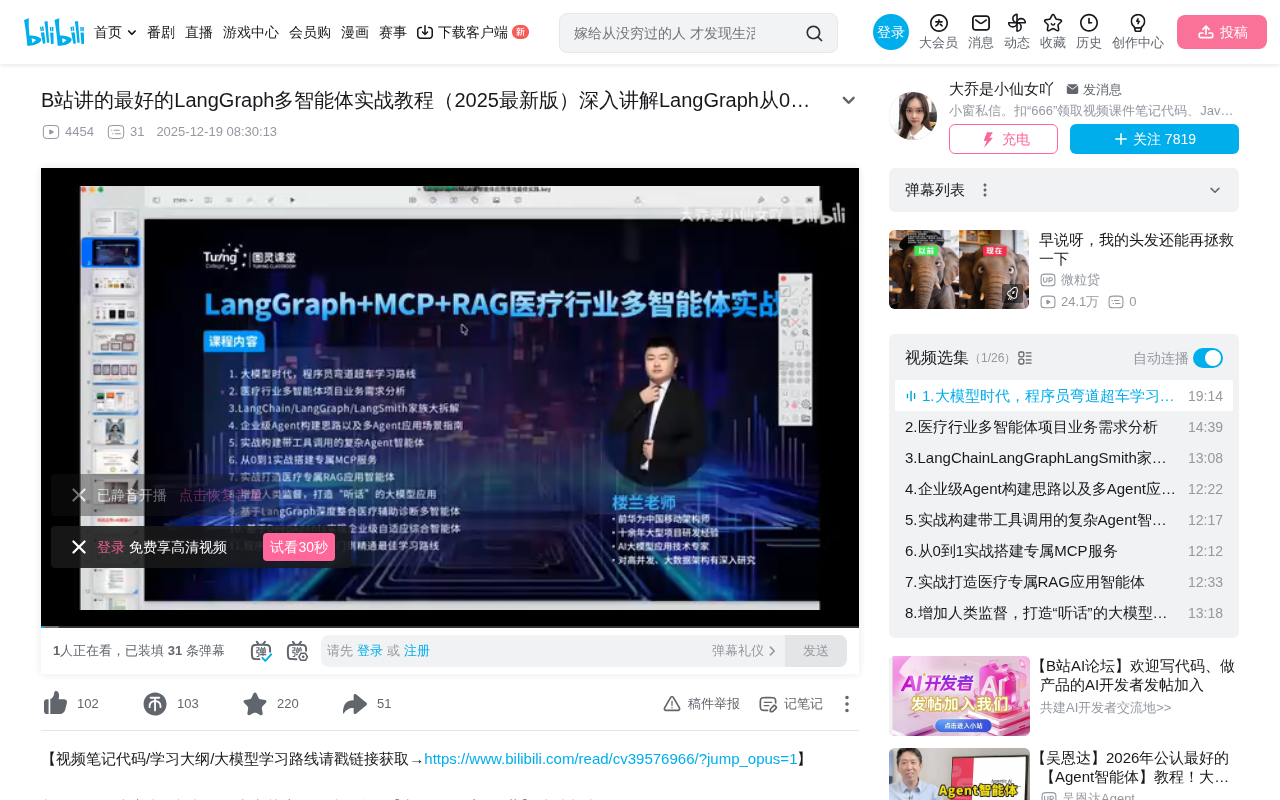Screen dimensions: 1280x800
Task: Open the AI开发者 banner thumbnail
Action: click(959, 696)
